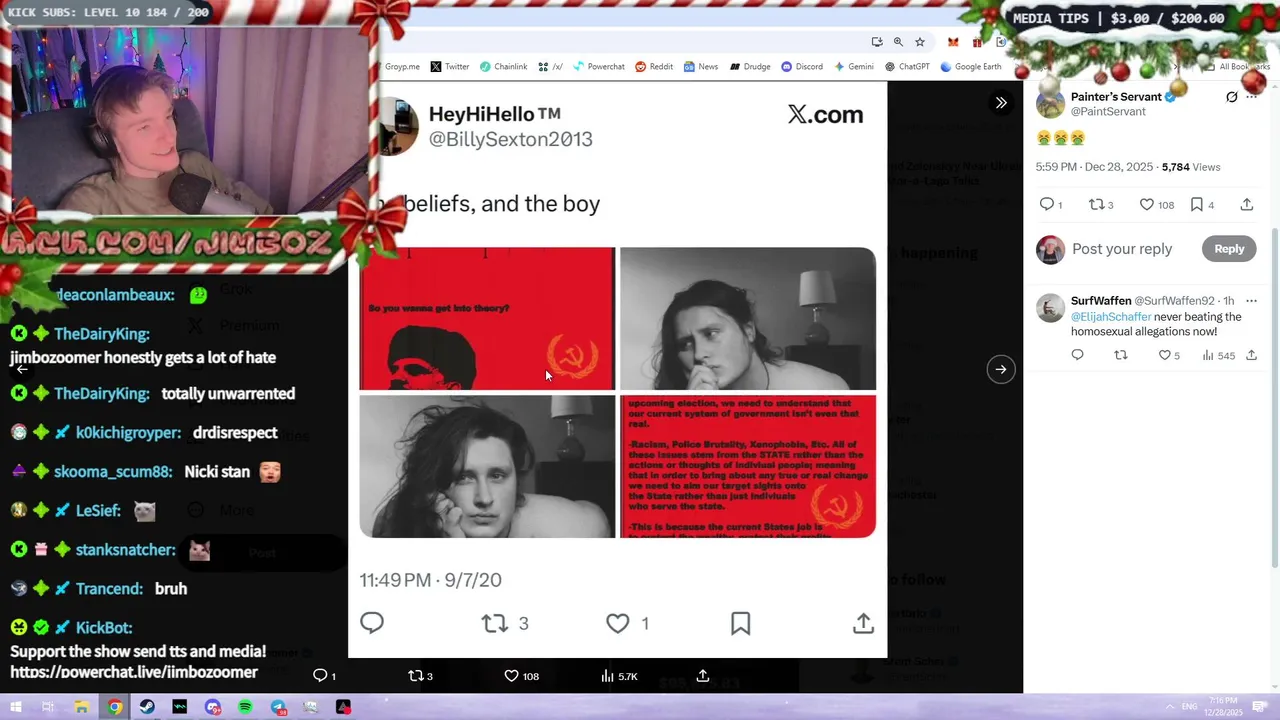
Task: Open the top-right black-and-white portrait image
Action: point(748,318)
